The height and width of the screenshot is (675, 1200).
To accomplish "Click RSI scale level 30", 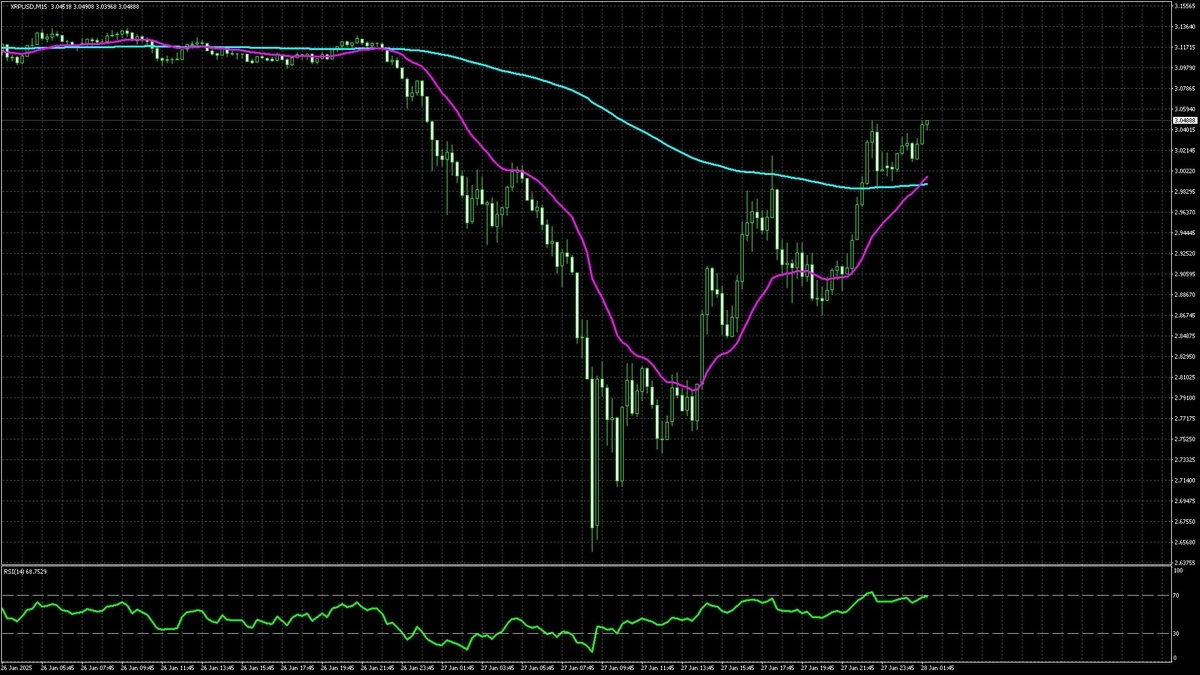I will click(x=1176, y=633).
